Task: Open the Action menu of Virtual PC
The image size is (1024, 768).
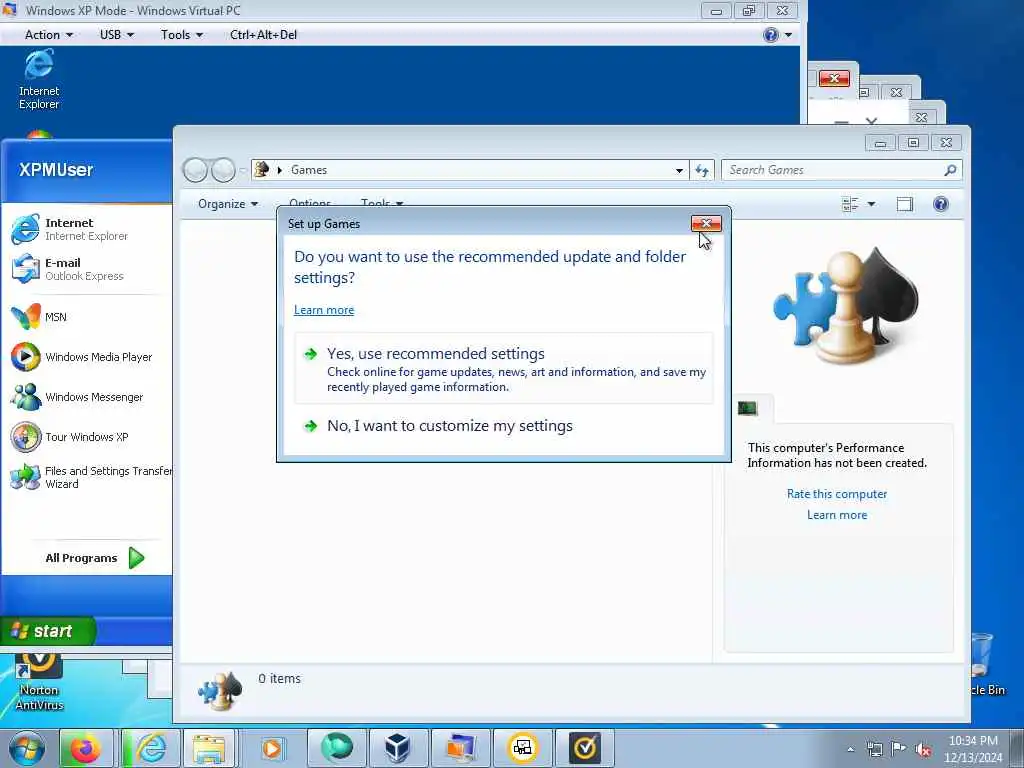Action: click(48, 35)
